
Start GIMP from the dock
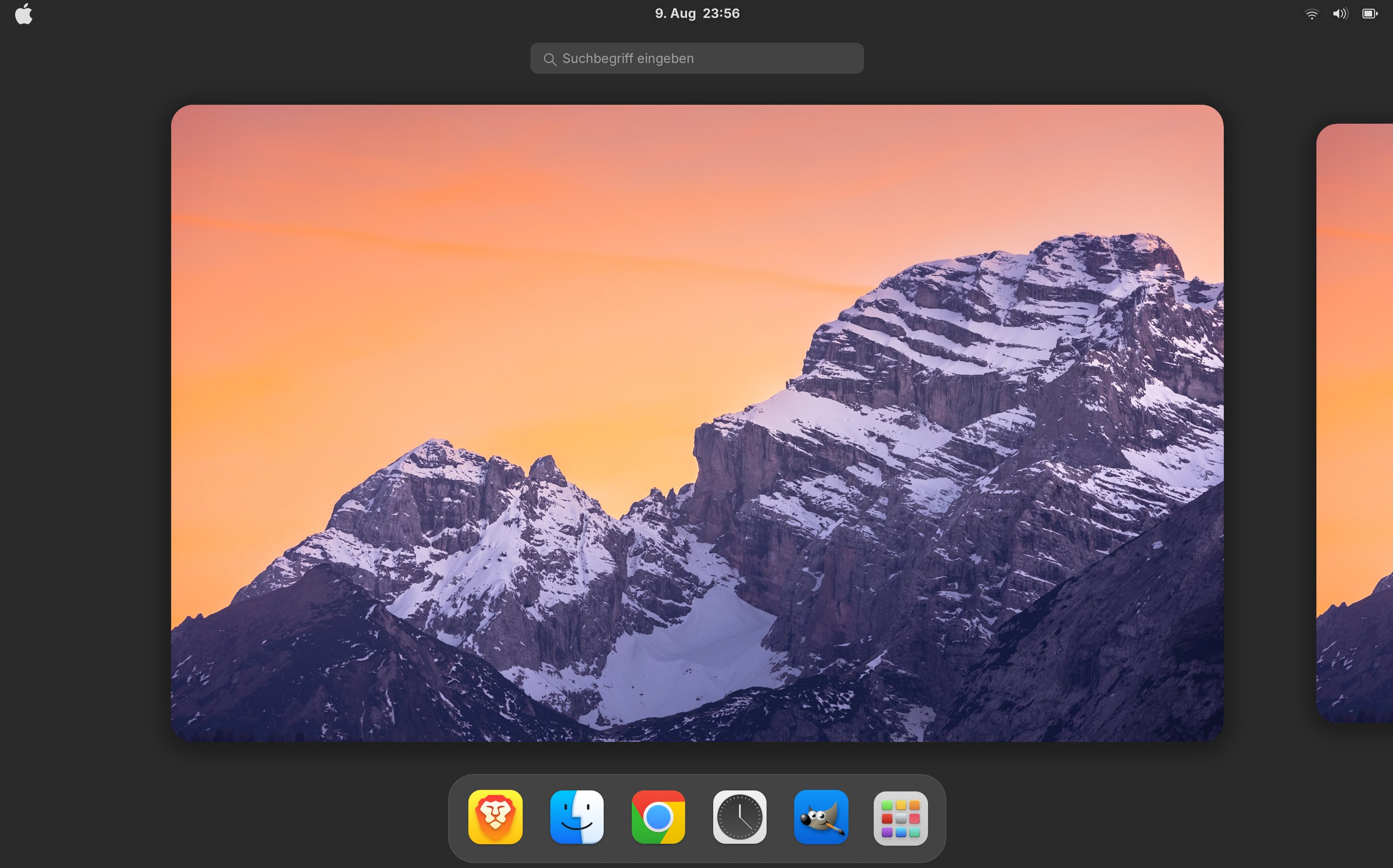click(821, 816)
